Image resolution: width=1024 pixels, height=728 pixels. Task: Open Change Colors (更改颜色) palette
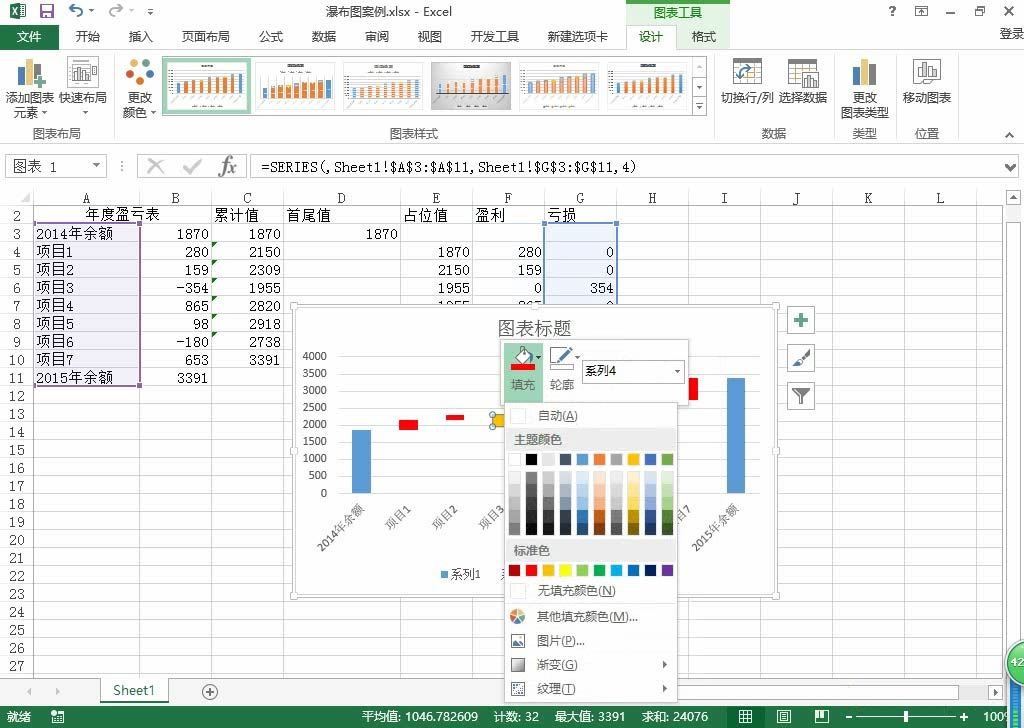click(x=139, y=88)
